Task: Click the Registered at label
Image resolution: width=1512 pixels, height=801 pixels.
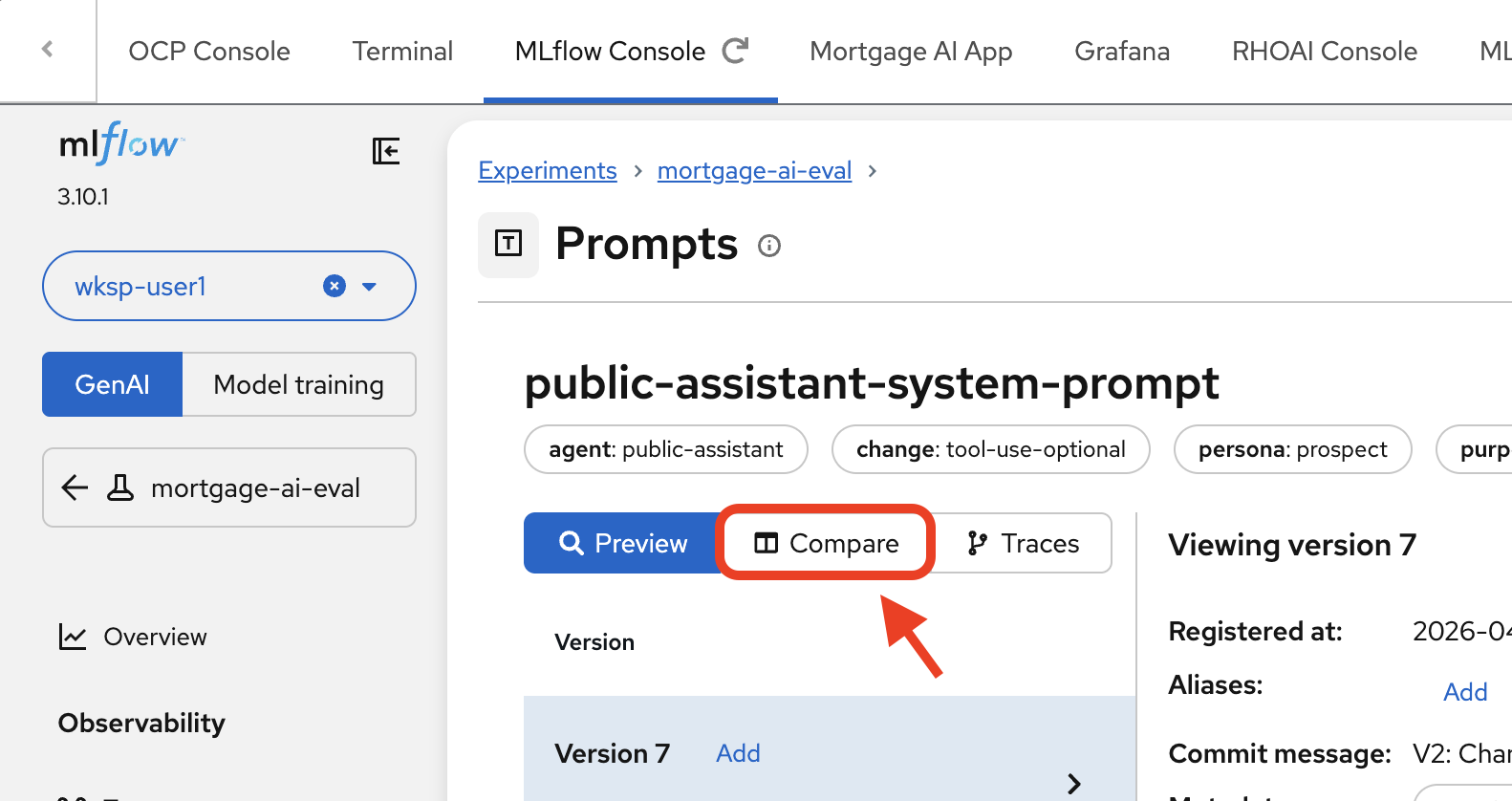Action: coord(1255,631)
